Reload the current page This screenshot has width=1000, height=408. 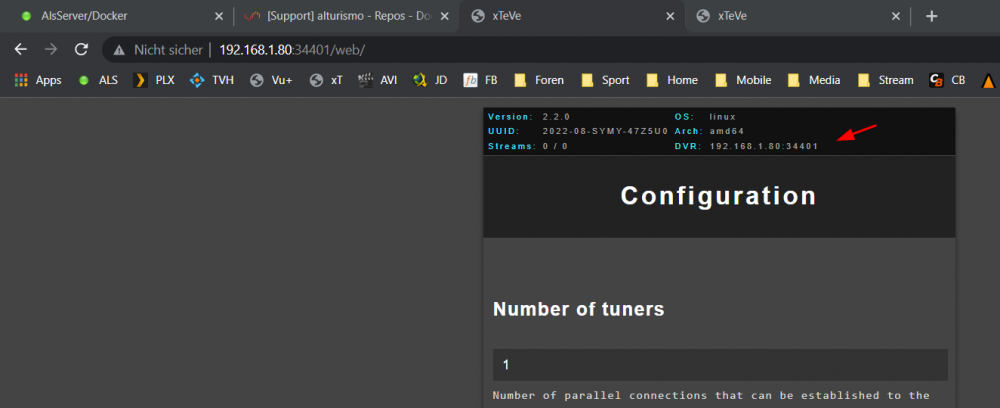tap(81, 50)
